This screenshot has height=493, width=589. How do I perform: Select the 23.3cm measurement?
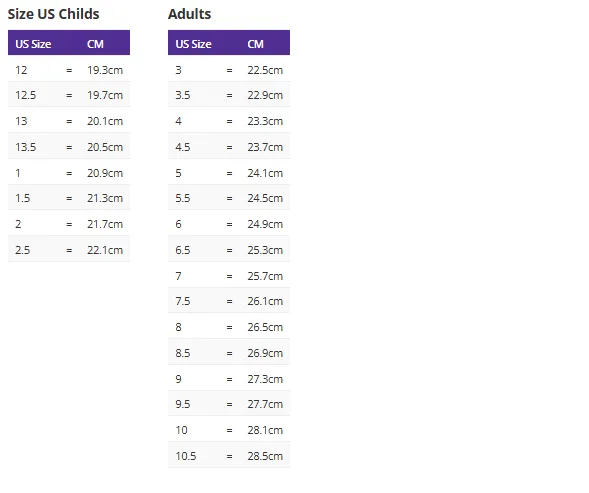click(265, 121)
